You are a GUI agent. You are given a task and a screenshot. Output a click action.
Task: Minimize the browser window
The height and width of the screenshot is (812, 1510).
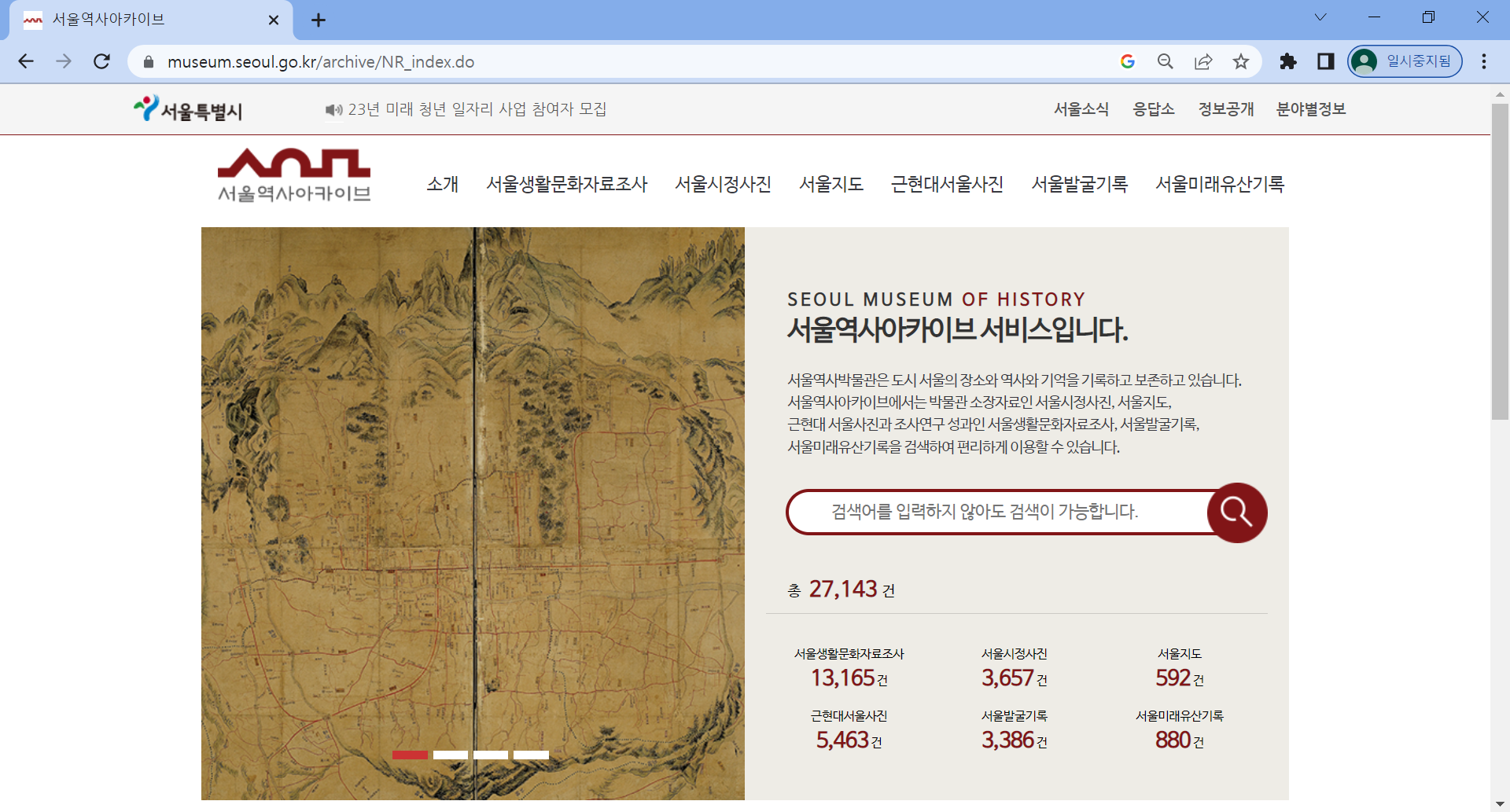click(1375, 17)
